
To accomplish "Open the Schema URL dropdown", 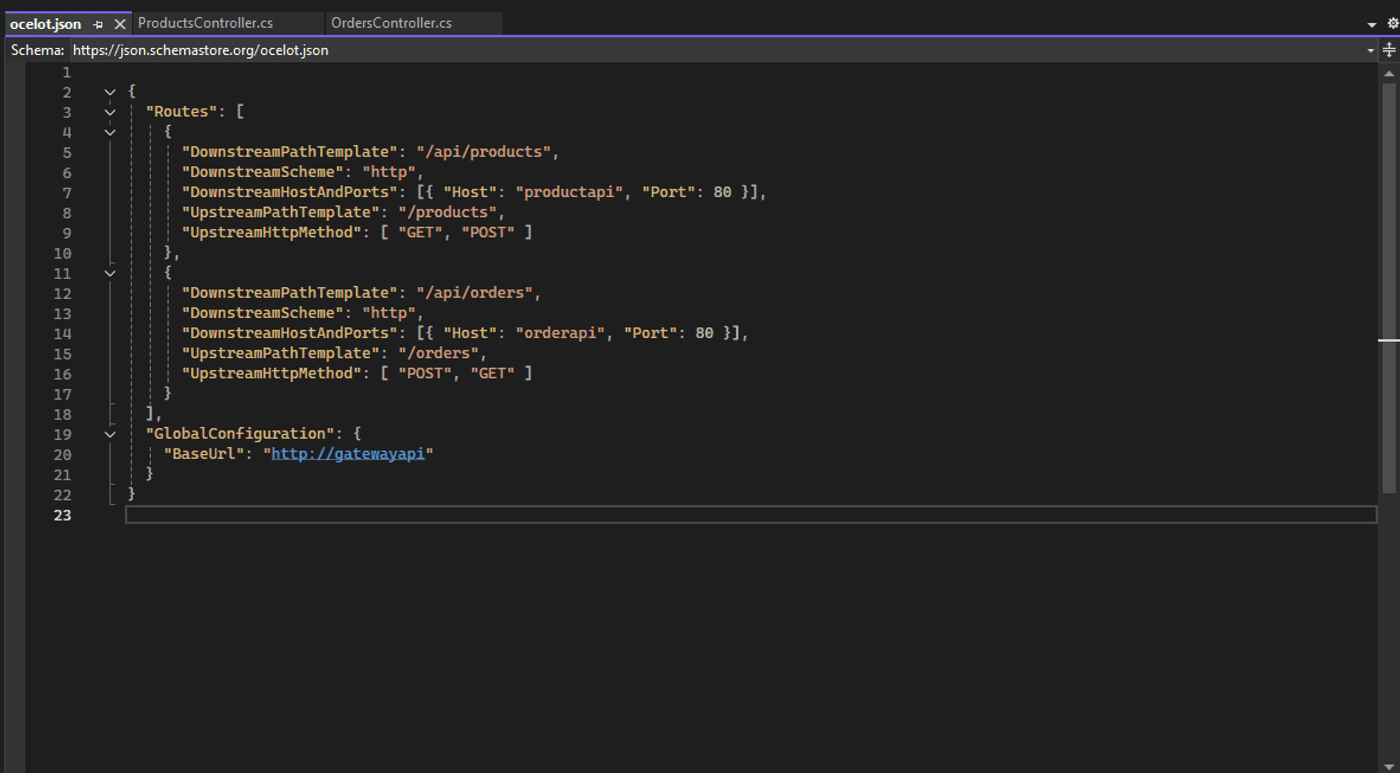I will pyautogui.click(x=1370, y=50).
